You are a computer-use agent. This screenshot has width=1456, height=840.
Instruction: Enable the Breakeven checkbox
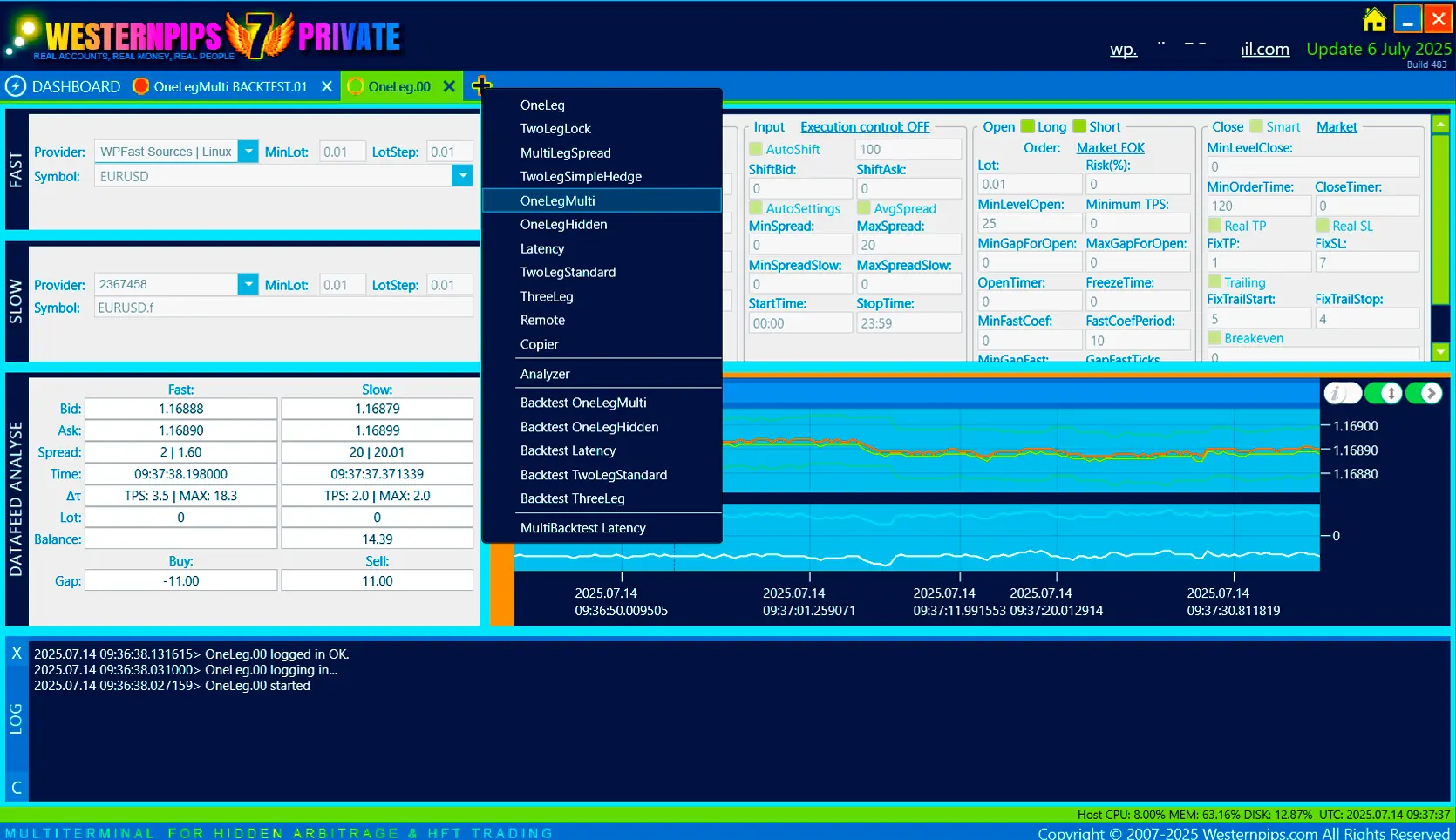[1214, 337]
